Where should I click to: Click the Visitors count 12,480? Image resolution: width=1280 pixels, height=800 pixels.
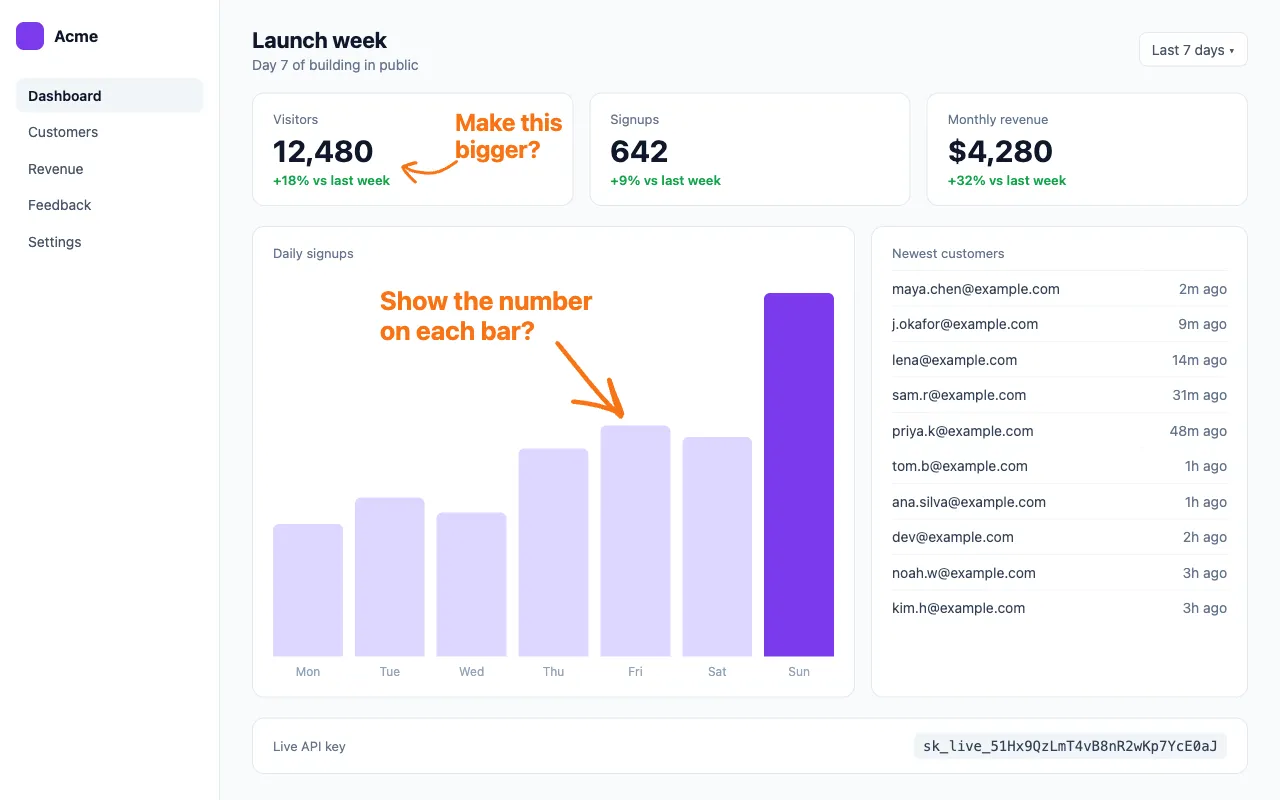tap(323, 151)
